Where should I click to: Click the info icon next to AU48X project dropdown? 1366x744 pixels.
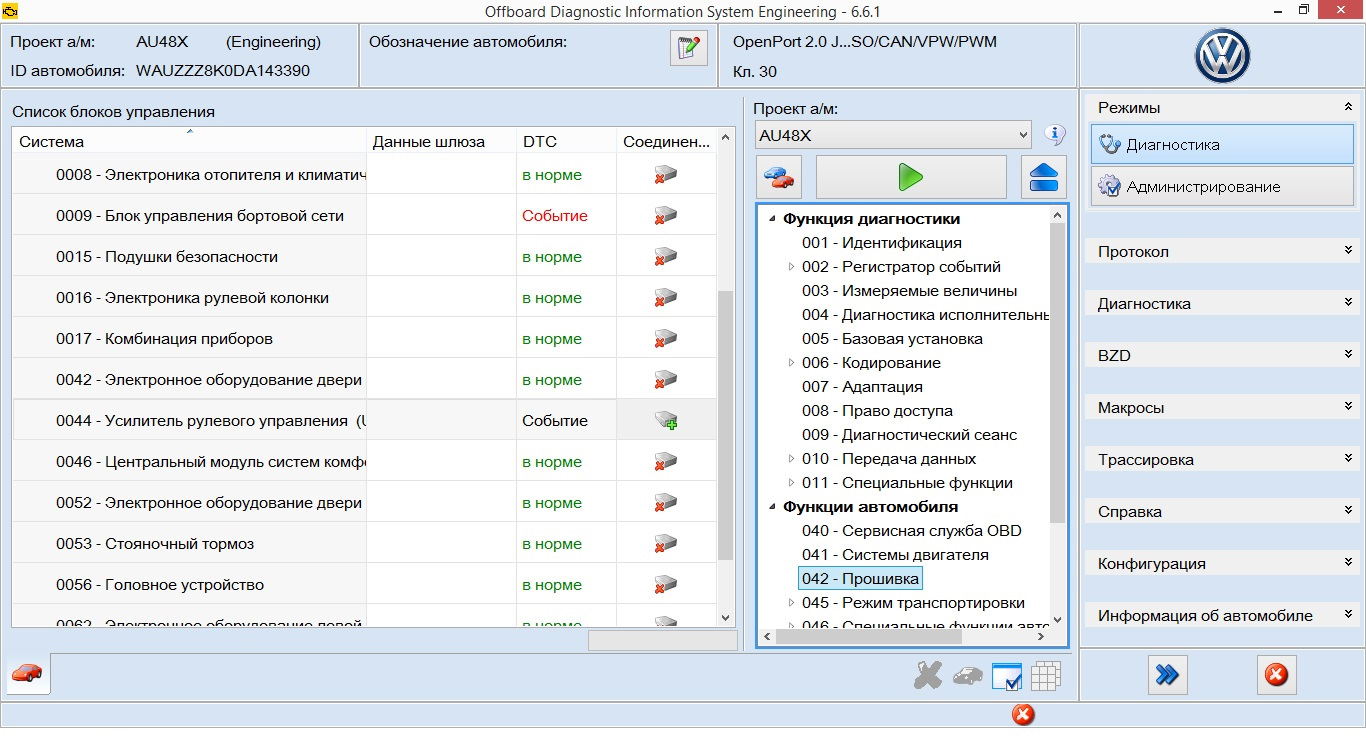pyautogui.click(x=1054, y=134)
